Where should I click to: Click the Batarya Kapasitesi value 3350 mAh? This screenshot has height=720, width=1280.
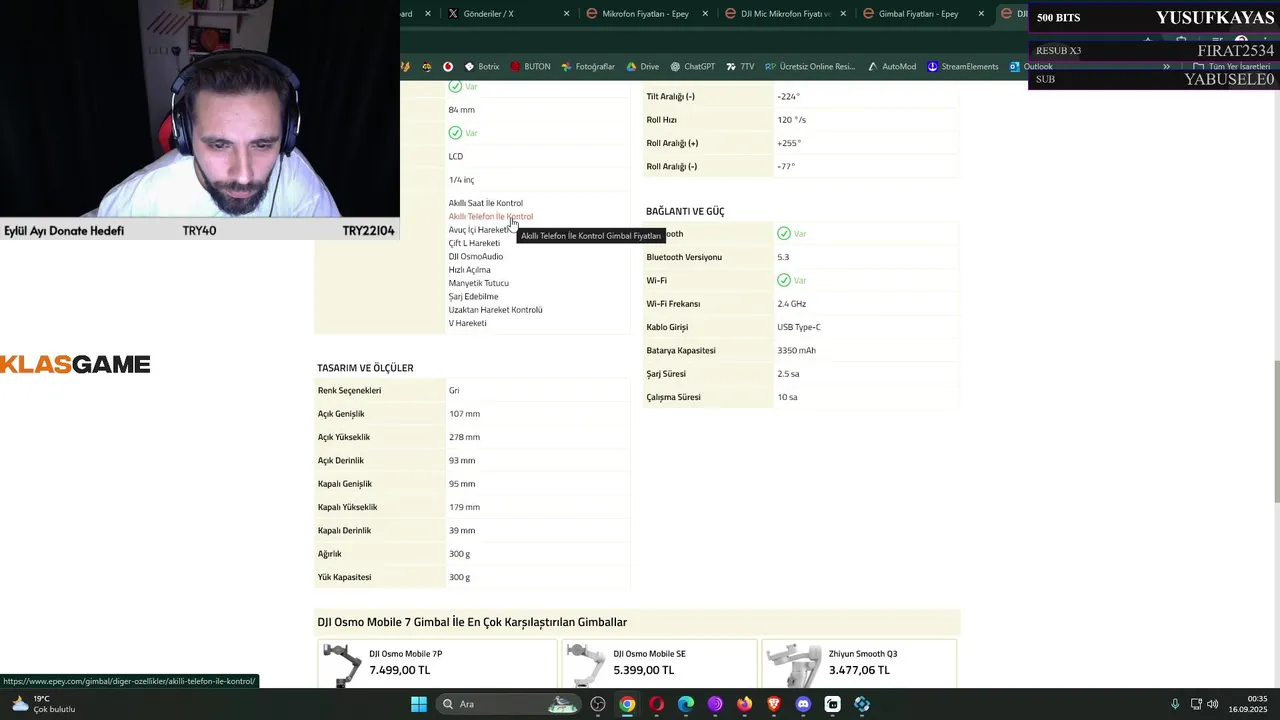796,350
